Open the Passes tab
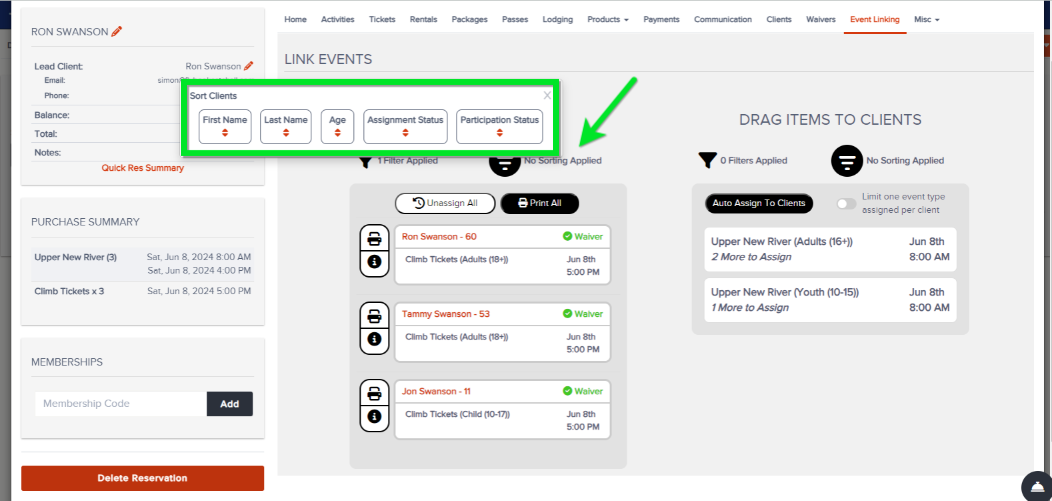The height and width of the screenshot is (501, 1052). pyautogui.click(x=515, y=19)
